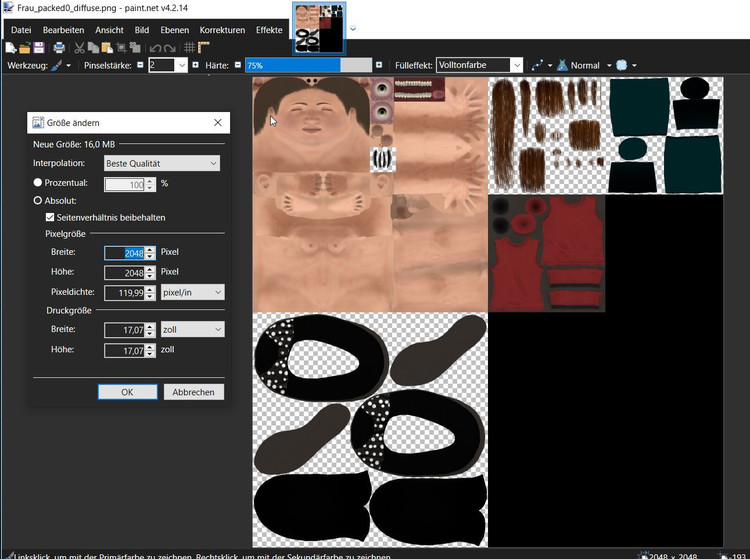Screen dimensions: 750x559
Task: Click the Print icon in toolbar
Action: coord(59,47)
